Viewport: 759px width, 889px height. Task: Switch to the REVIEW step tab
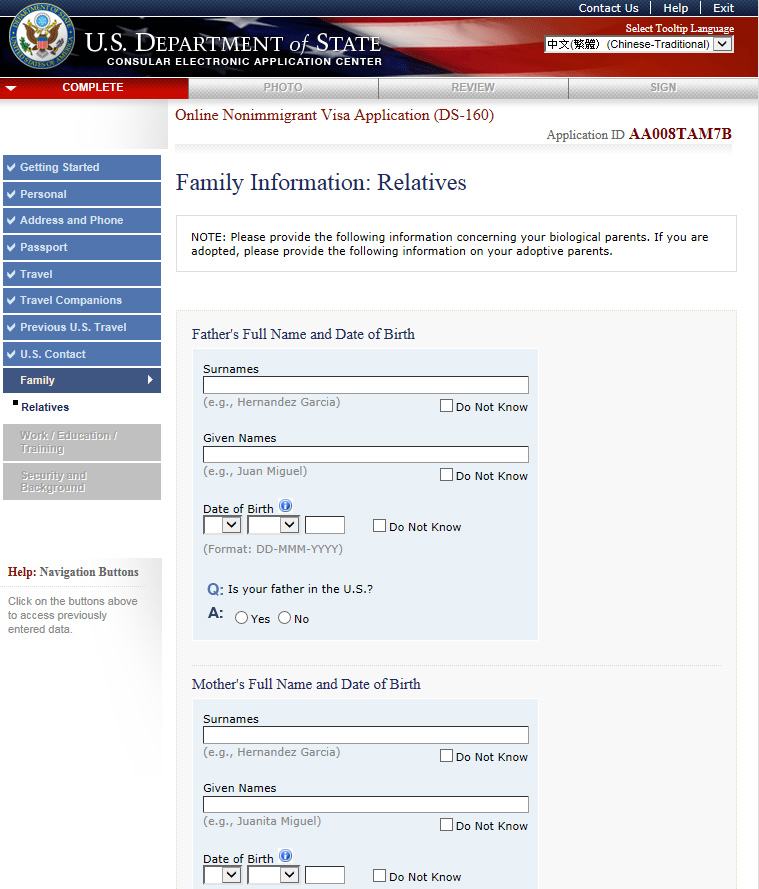click(x=473, y=88)
